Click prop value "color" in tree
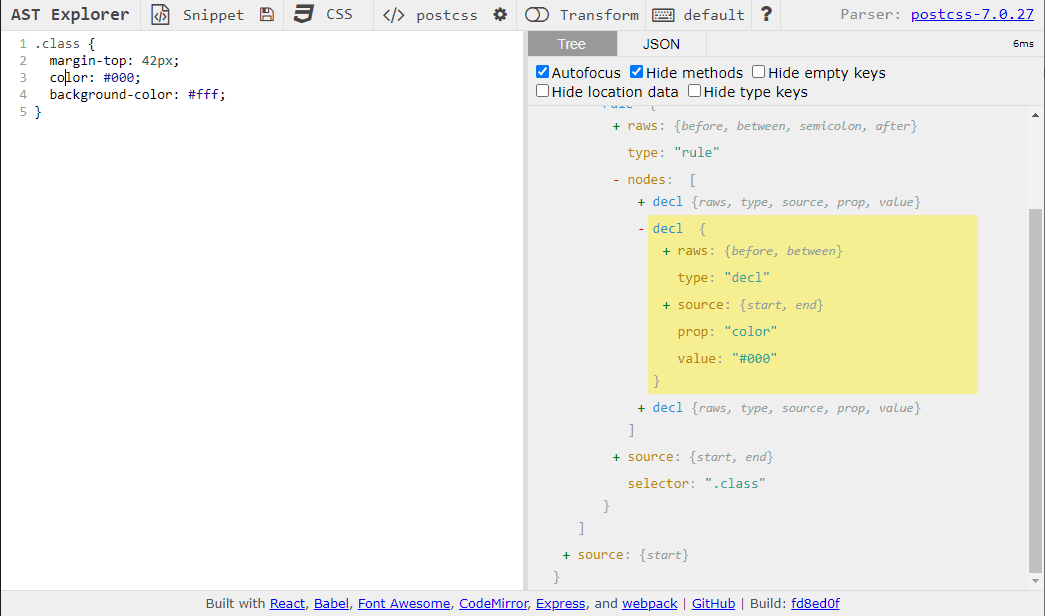This screenshot has width=1045, height=616. 750,332
